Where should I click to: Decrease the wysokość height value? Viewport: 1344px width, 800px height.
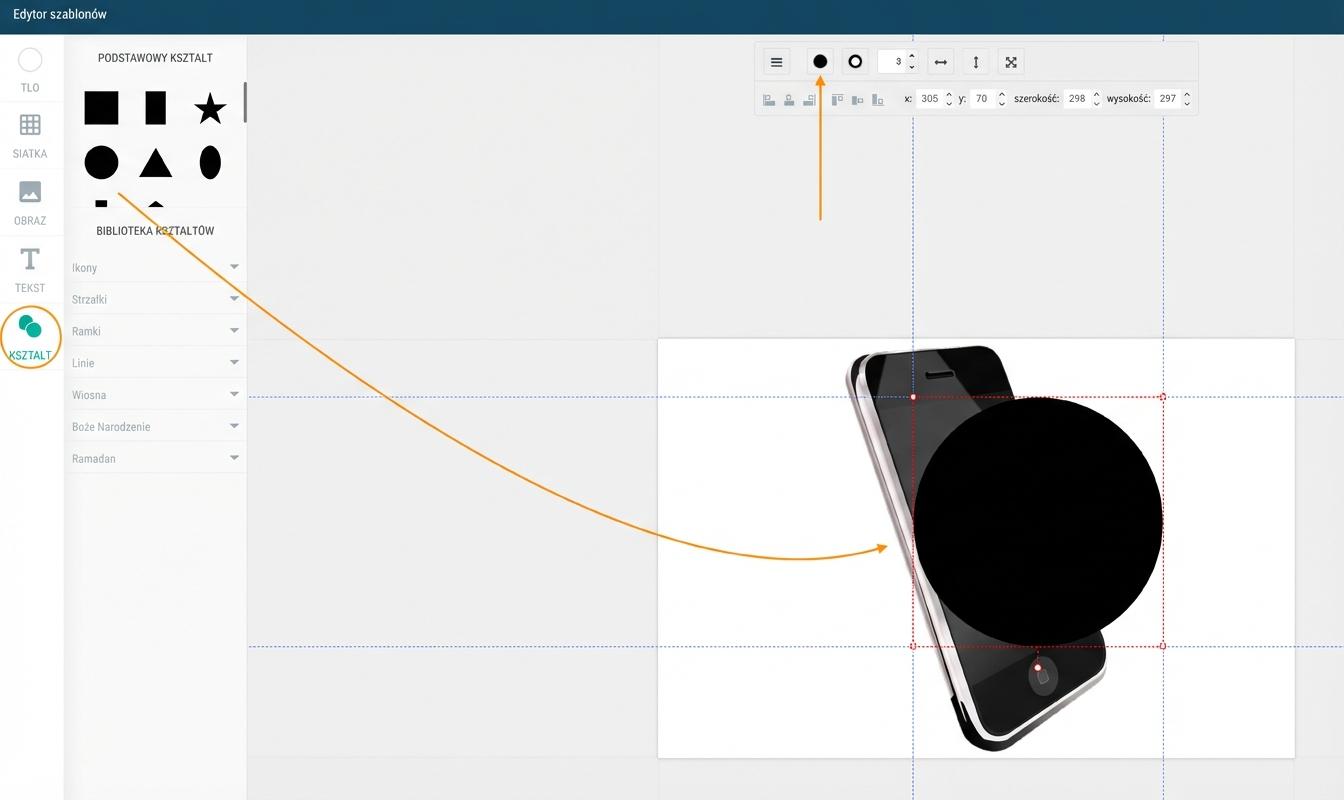pyautogui.click(x=1187, y=104)
